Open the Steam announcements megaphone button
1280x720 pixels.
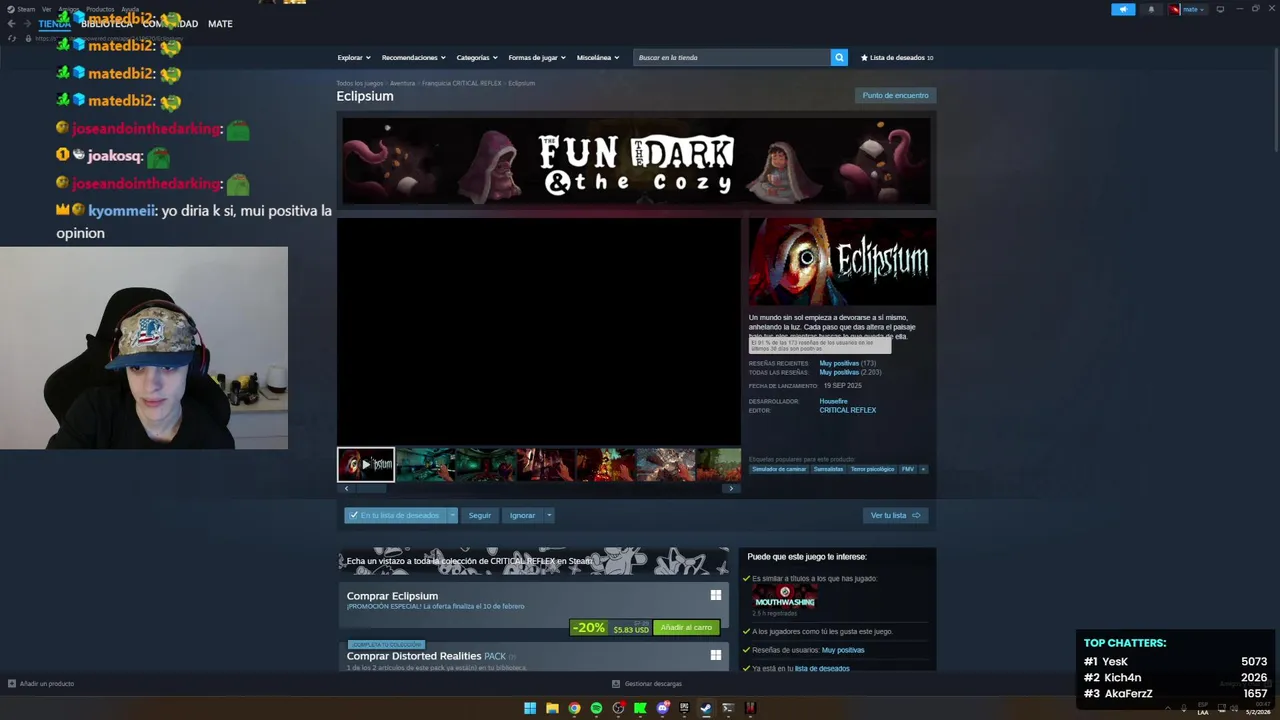[x=1123, y=9]
